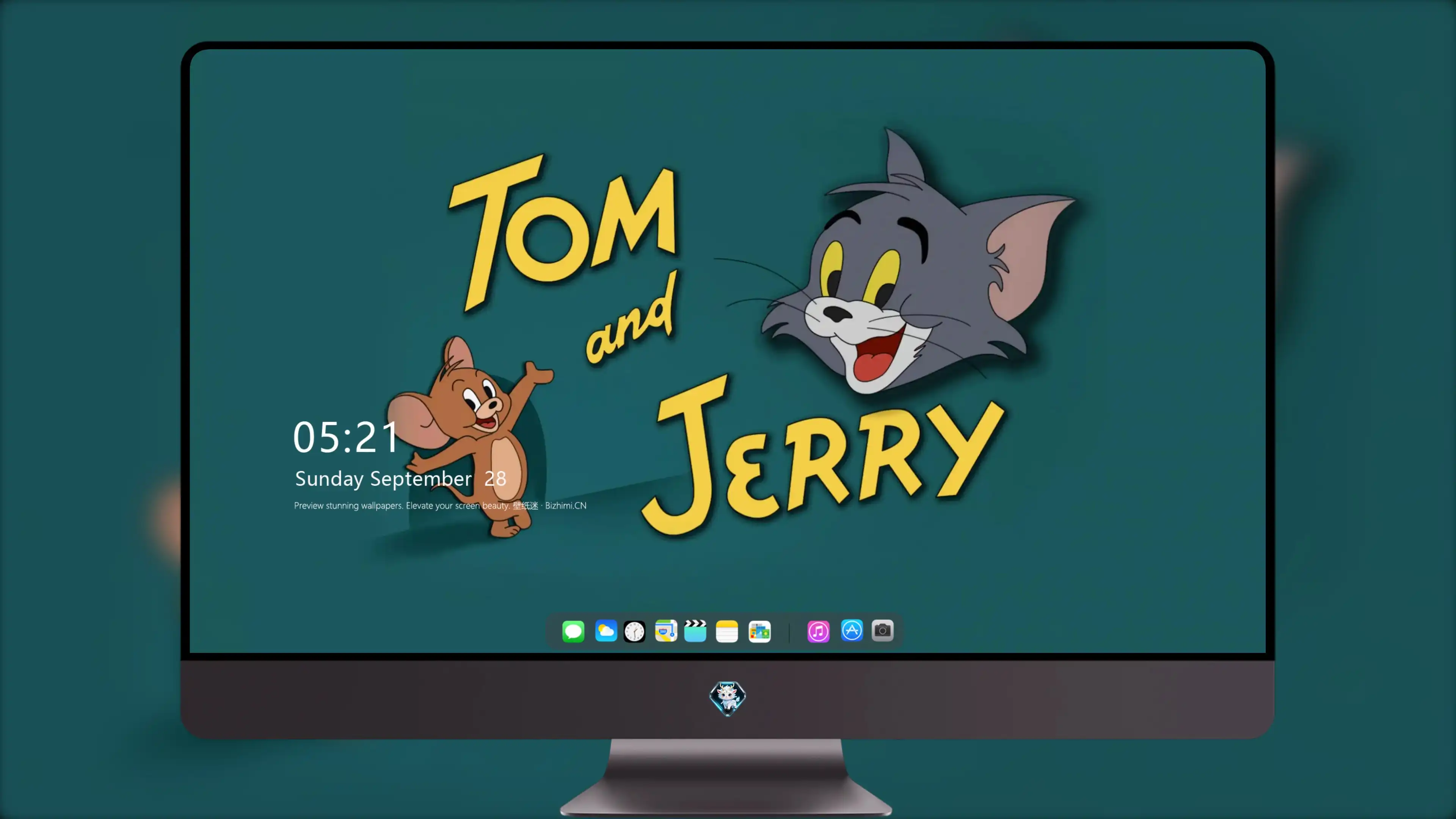Open the Videos clapperboard app icon
This screenshot has width=1456, height=819.
pos(695,631)
